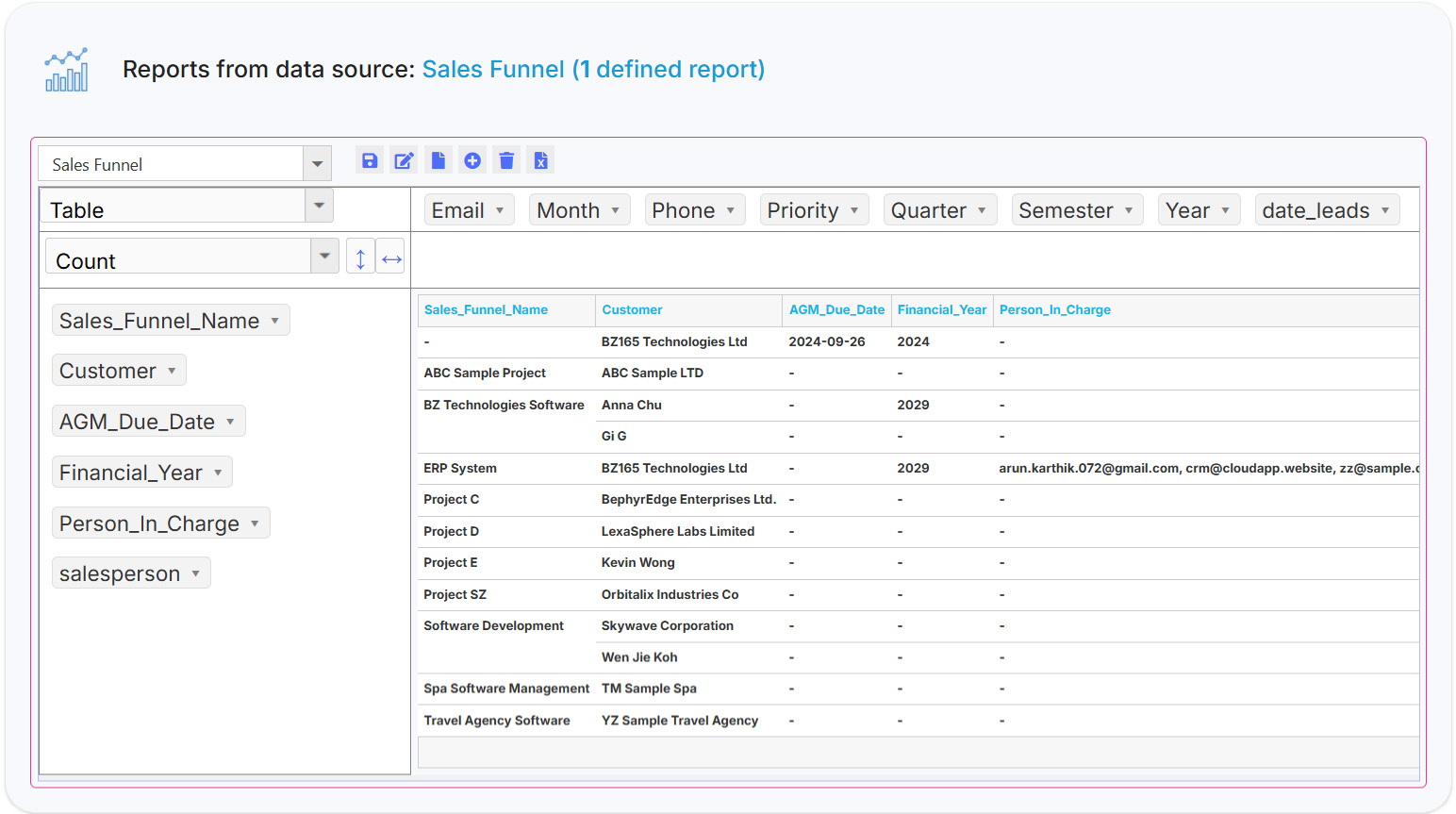Expand the Table renderer dropdown
Image resolution: width=1456 pixels, height=814 pixels.
click(319, 206)
